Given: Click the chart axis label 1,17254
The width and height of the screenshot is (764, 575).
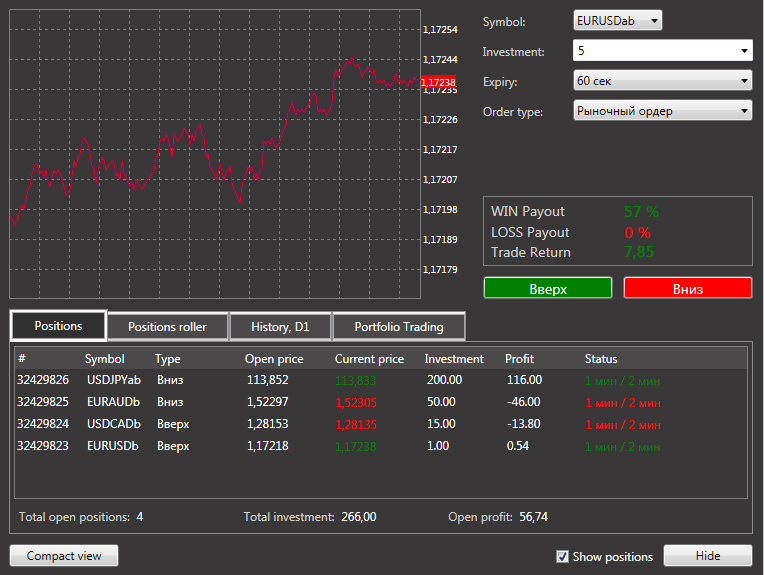Looking at the screenshot, I should point(440,30).
